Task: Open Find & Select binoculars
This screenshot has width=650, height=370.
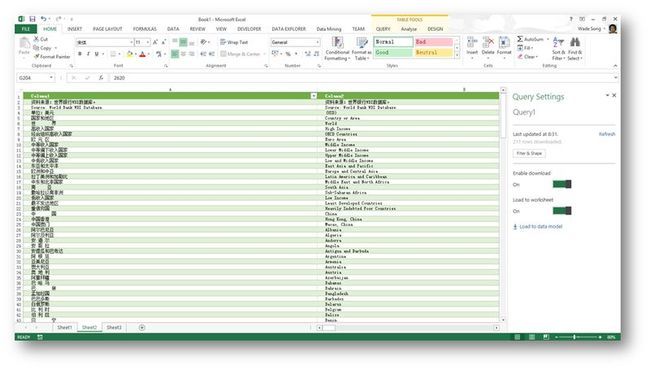Action: (x=575, y=48)
